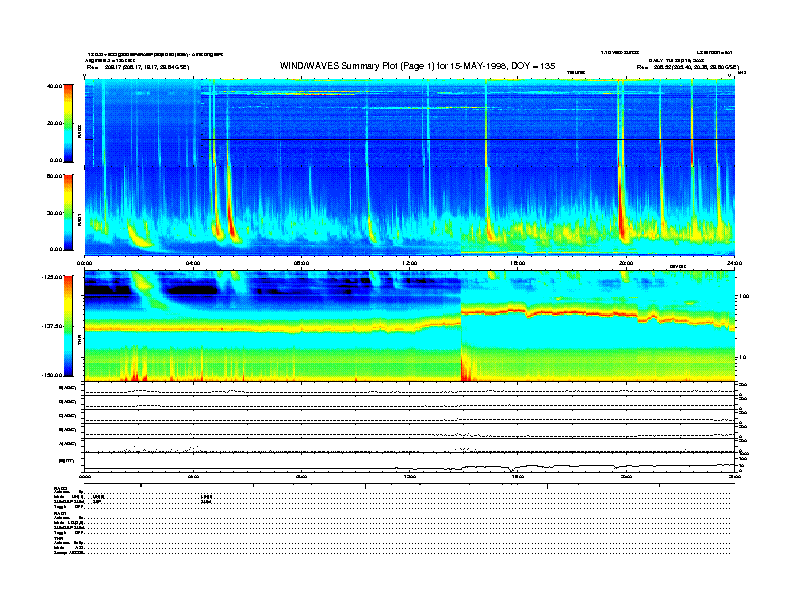
Task: Select the TNR spectrogram panel
Action: [410, 326]
